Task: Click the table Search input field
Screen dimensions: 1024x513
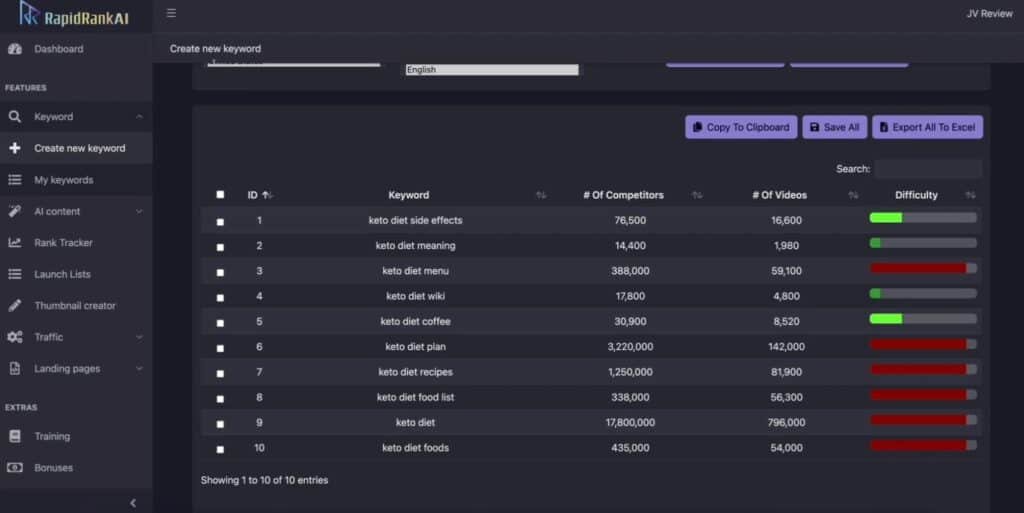Action: coord(928,169)
